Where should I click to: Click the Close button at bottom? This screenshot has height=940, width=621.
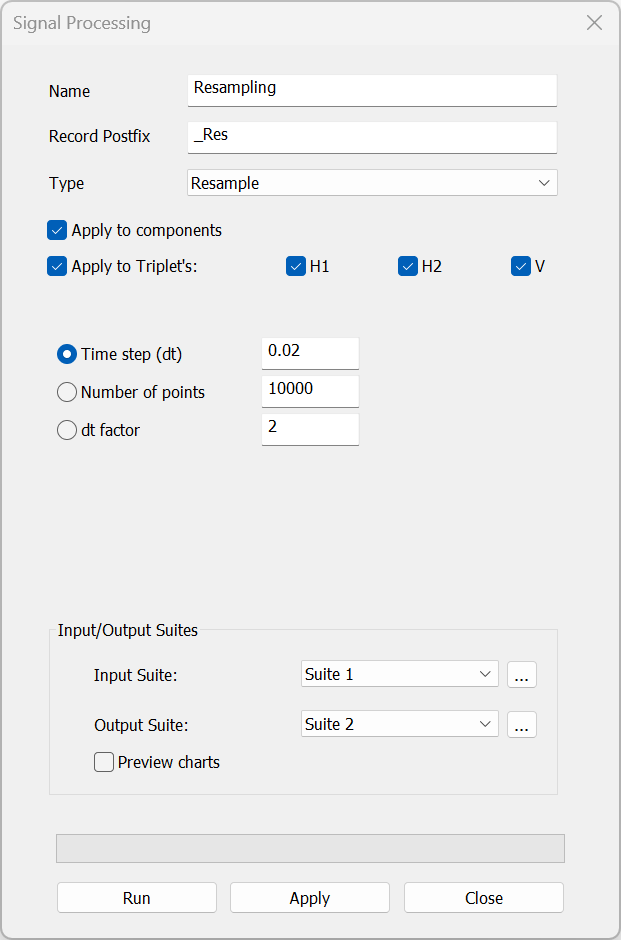point(484,898)
